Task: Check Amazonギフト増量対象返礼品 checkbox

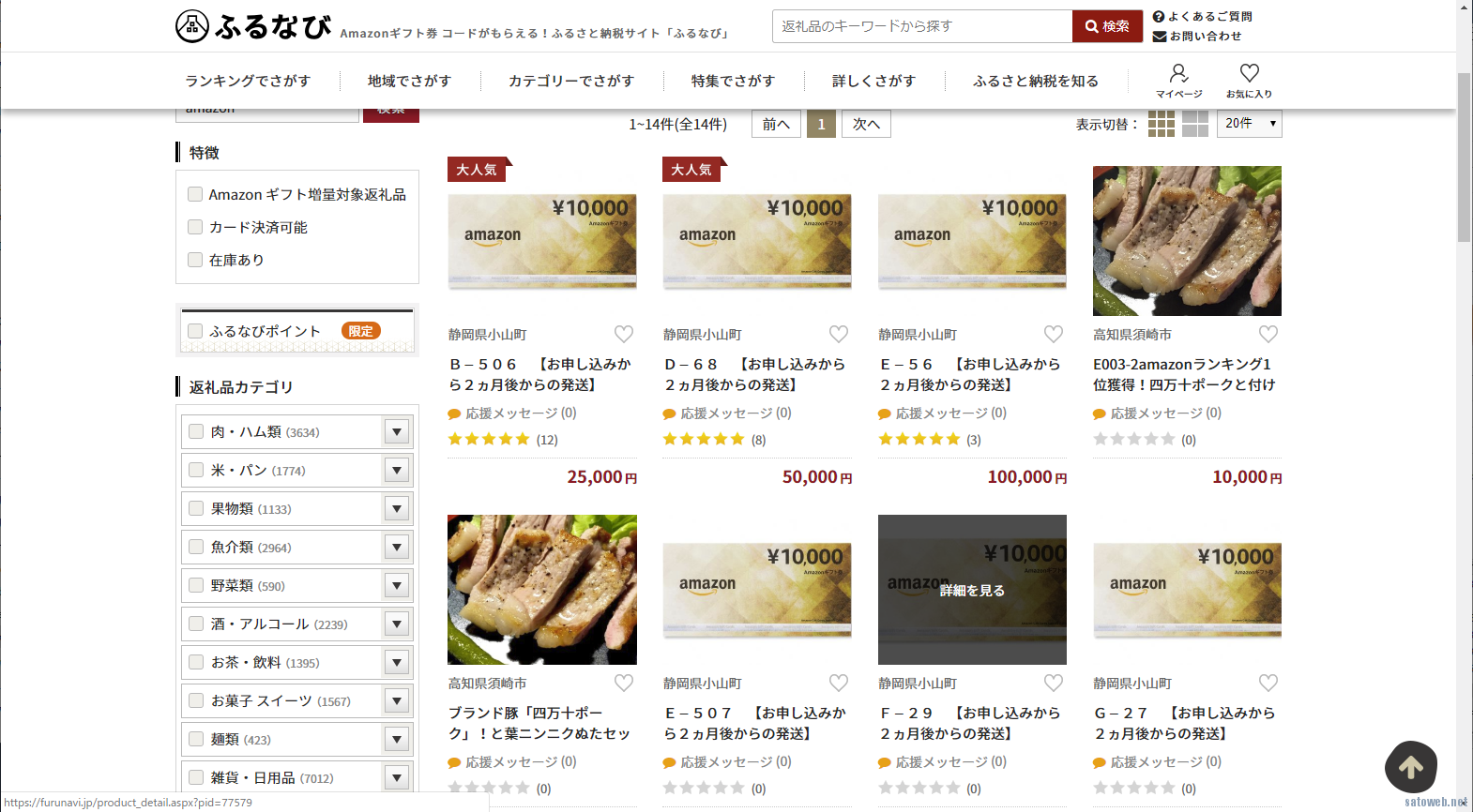Action: [195, 194]
